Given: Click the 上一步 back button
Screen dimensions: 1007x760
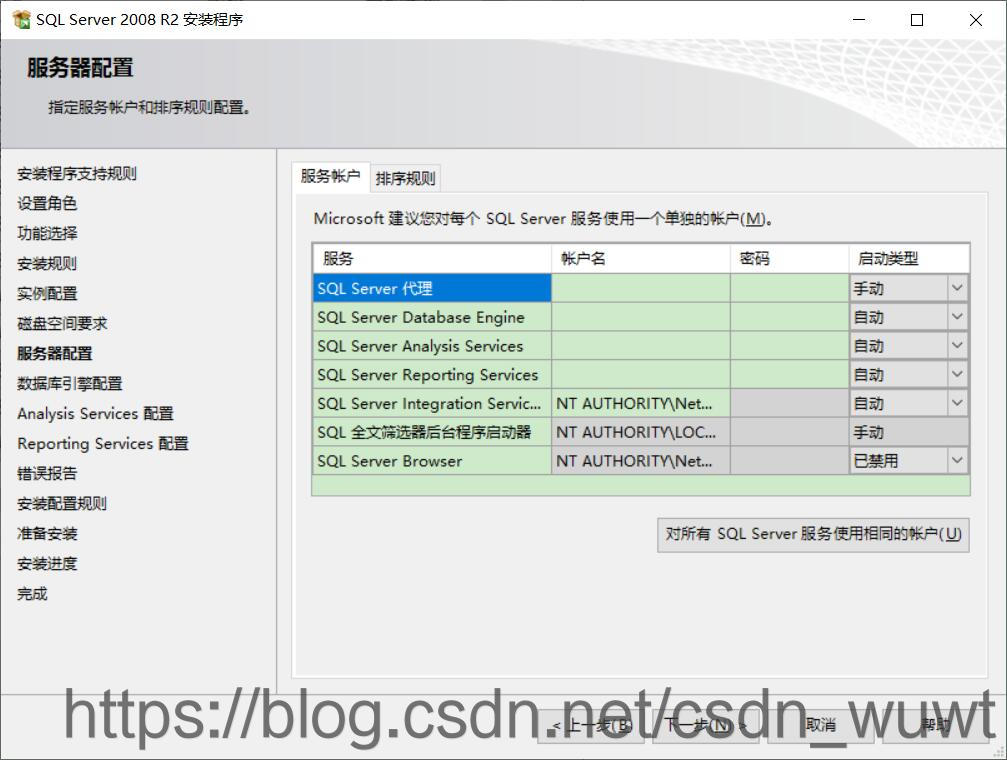Looking at the screenshot, I should click(591, 726).
